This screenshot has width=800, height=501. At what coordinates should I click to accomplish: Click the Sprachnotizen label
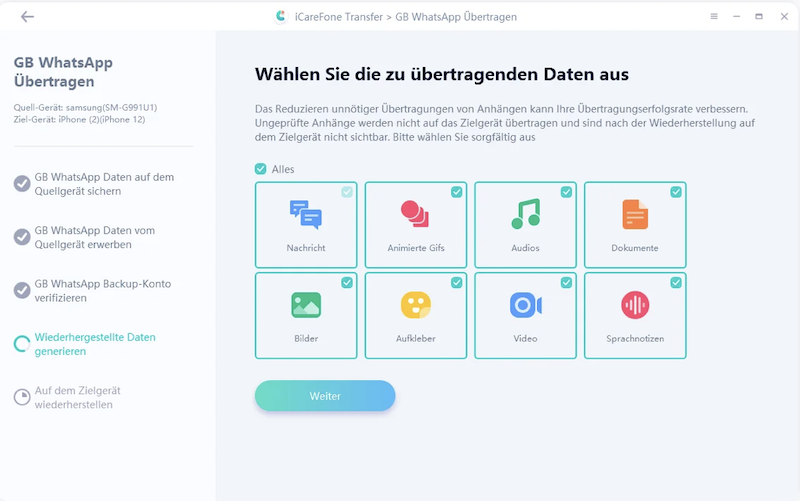click(x=635, y=339)
